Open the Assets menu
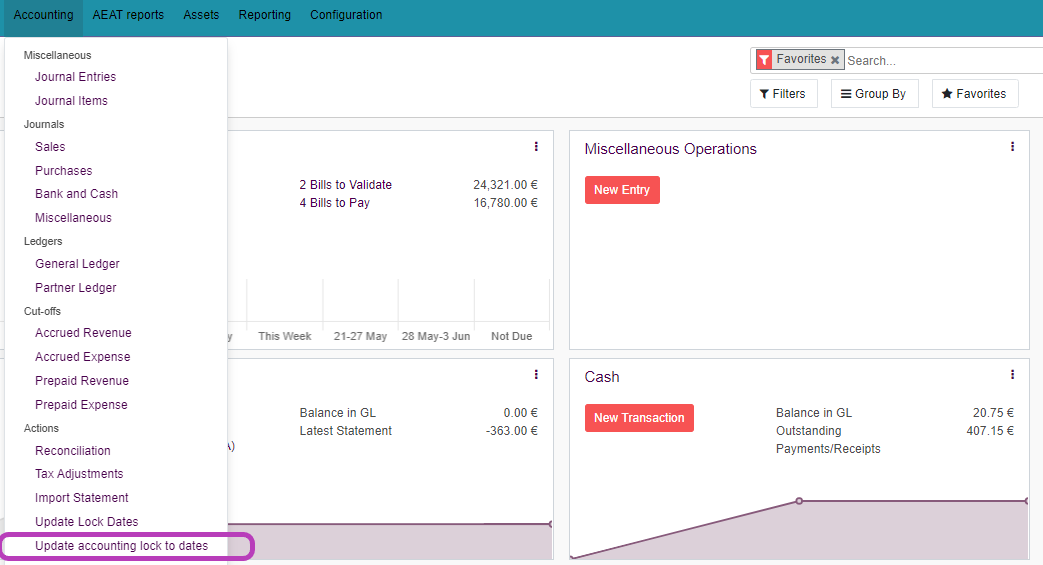Screen dimensions: 1043x565 click(x=201, y=15)
